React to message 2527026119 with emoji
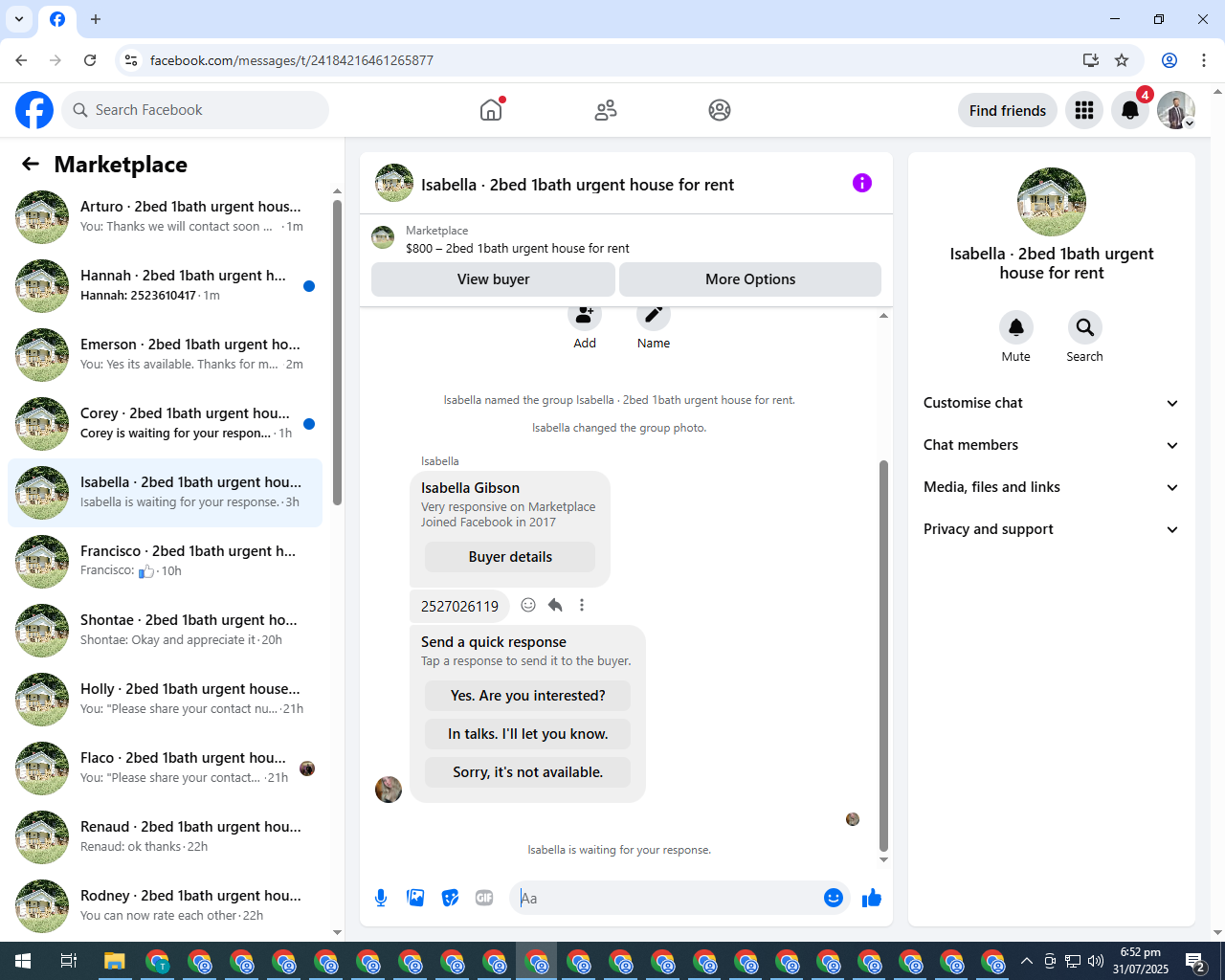Screen dimensions: 1225x980 click(x=528, y=605)
